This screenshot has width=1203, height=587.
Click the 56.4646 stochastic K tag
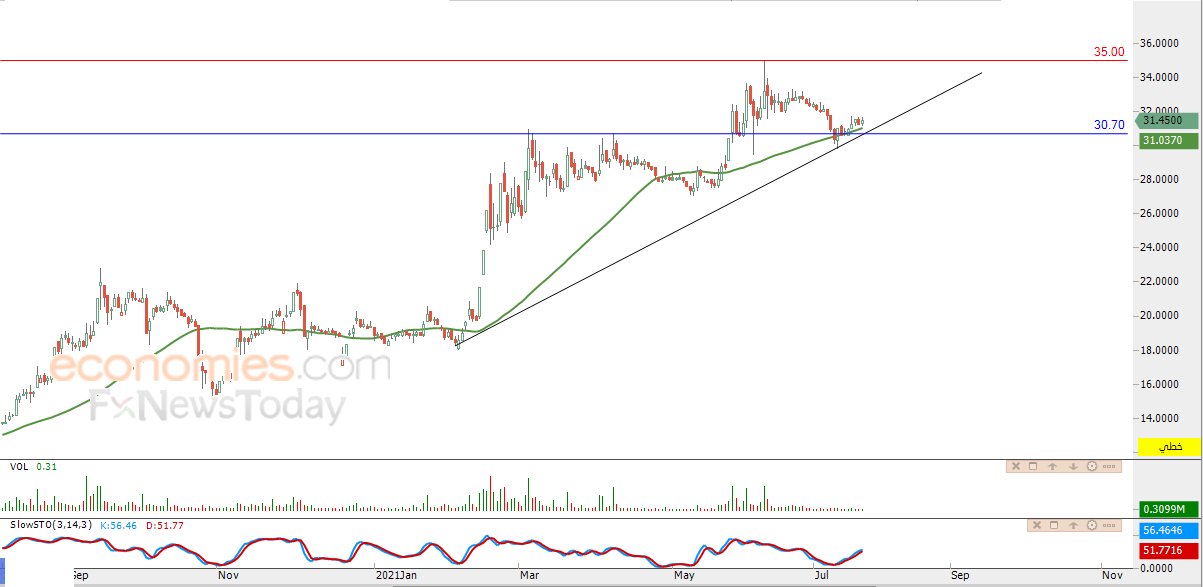click(x=1169, y=530)
